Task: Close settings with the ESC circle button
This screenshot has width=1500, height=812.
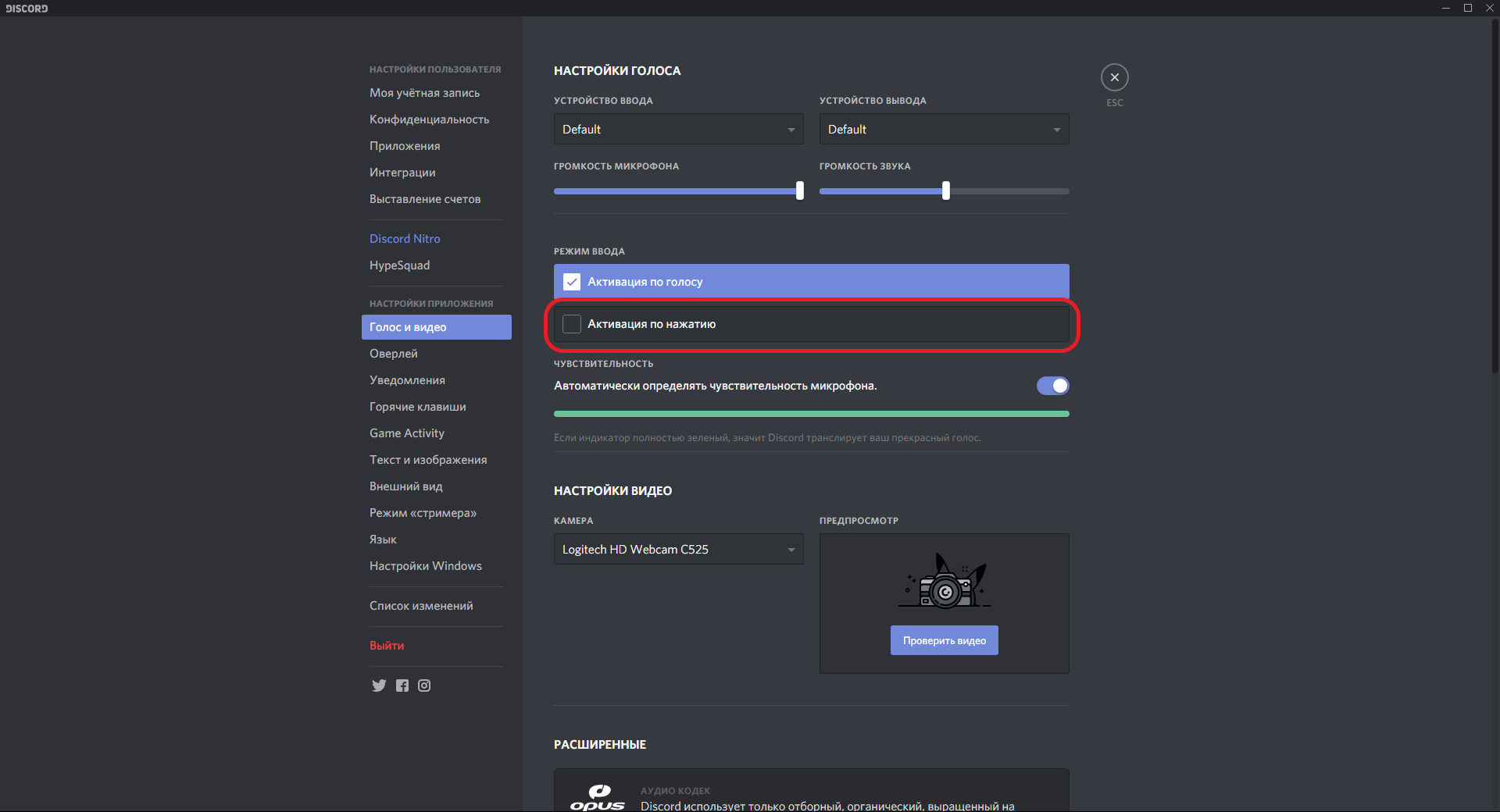Action: (1114, 77)
